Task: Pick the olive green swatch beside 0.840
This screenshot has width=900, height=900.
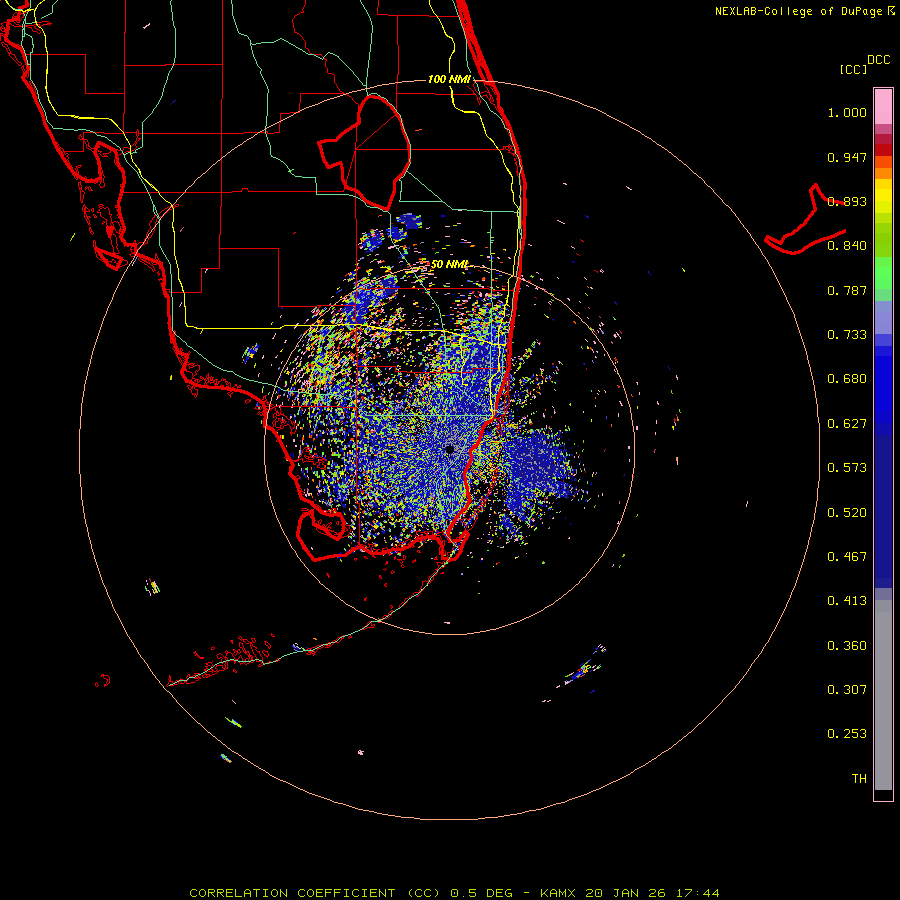Action: pos(883,240)
